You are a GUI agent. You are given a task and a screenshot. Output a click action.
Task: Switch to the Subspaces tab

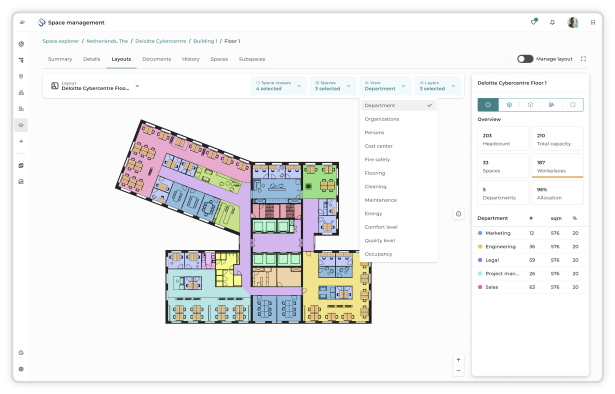[x=252, y=59]
